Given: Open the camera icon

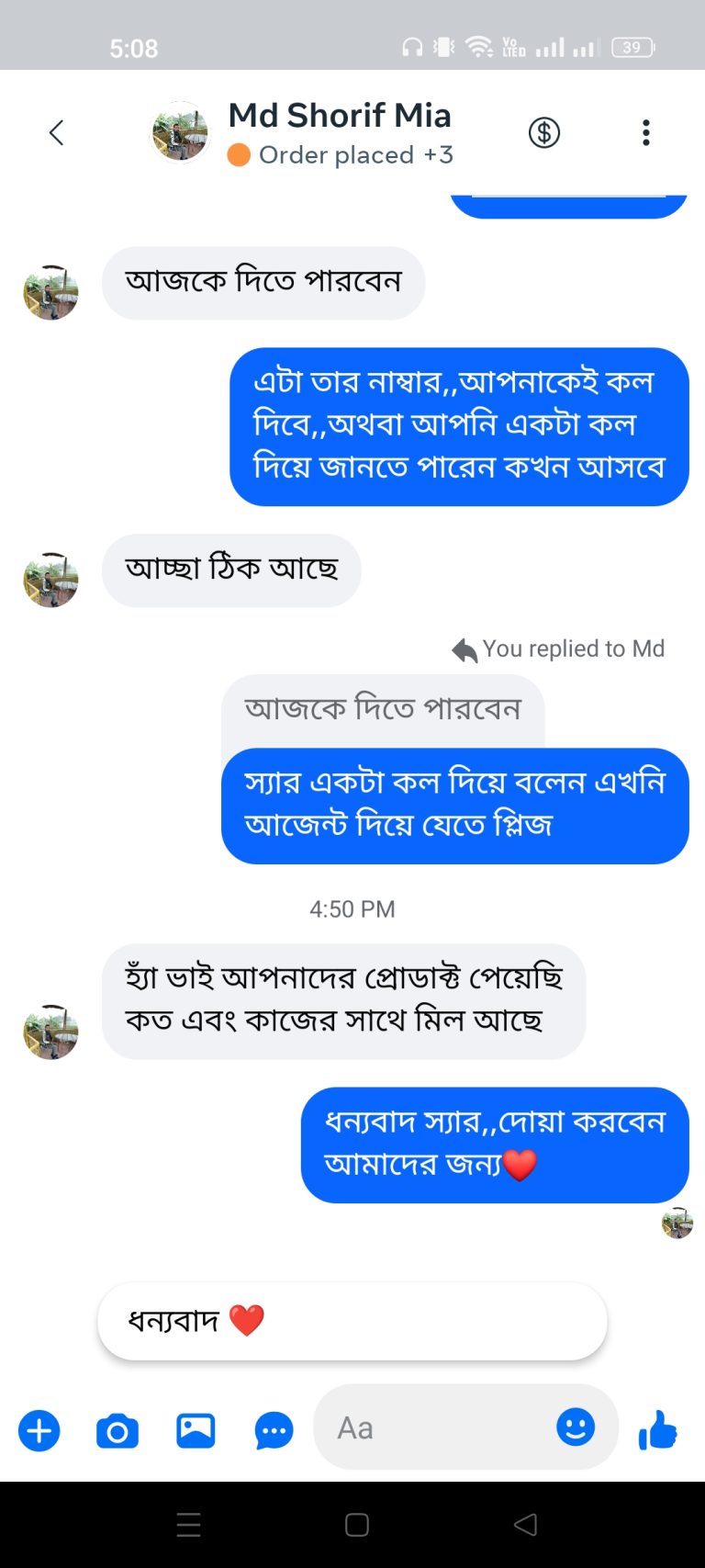Looking at the screenshot, I should point(117,1430).
